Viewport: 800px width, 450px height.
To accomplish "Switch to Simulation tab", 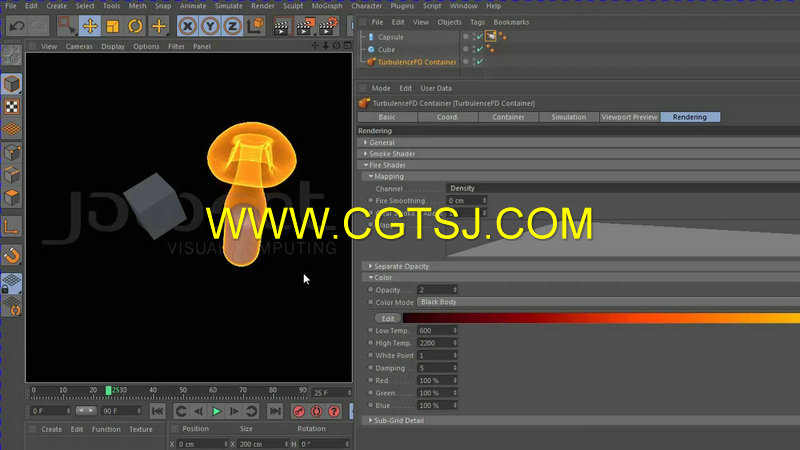I will click(x=568, y=117).
